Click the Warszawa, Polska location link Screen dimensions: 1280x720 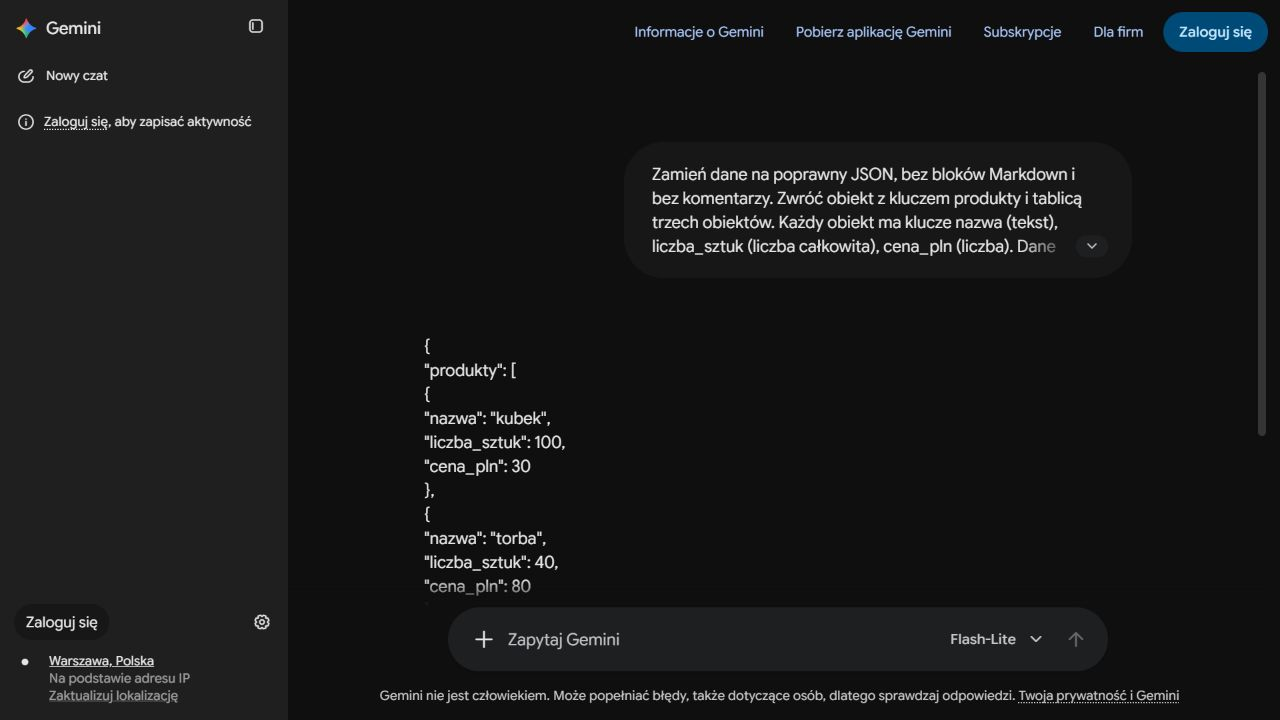pyautogui.click(x=101, y=661)
